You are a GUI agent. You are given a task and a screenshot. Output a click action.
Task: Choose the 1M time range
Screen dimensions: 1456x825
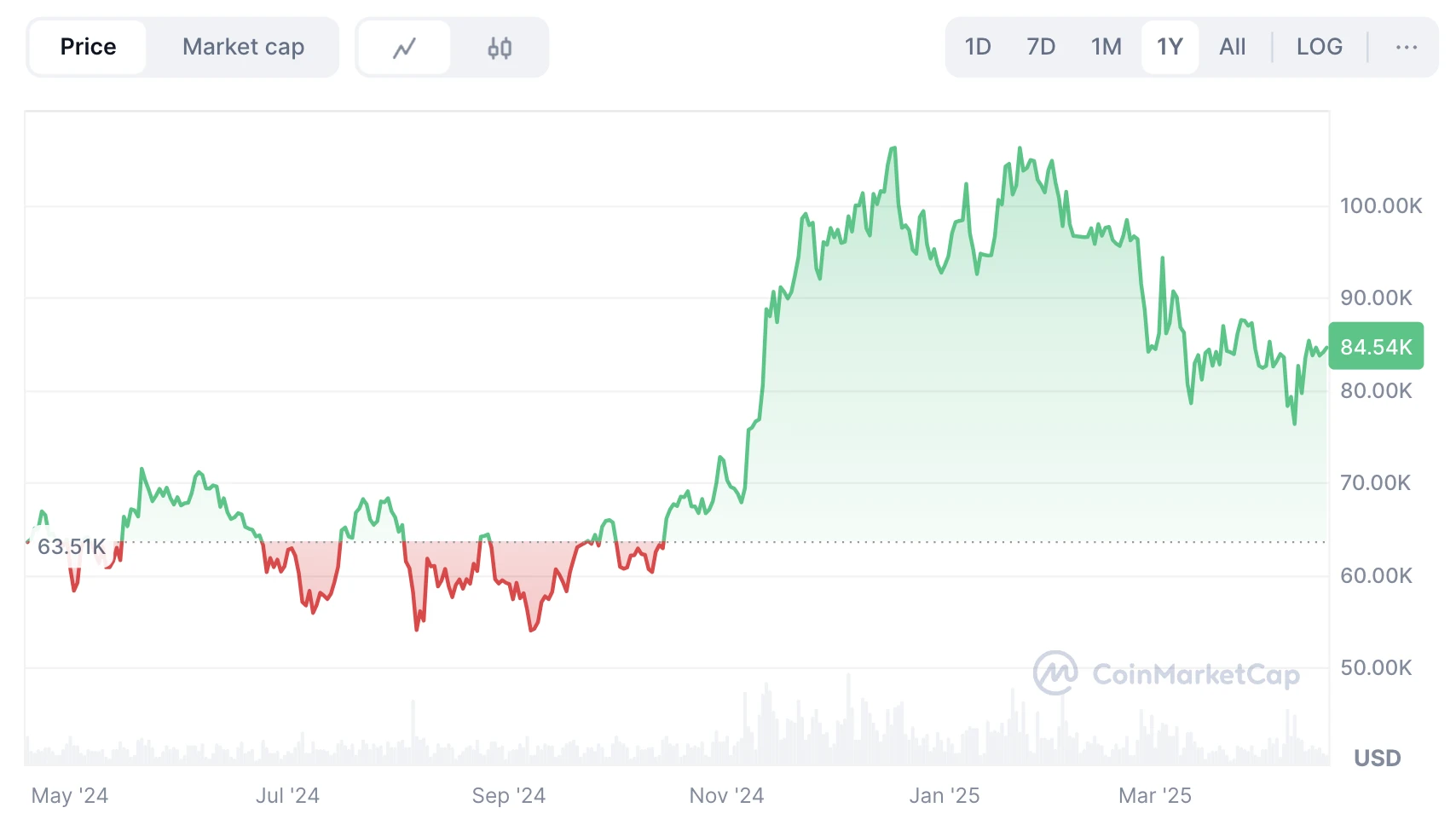[x=1106, y=47]
